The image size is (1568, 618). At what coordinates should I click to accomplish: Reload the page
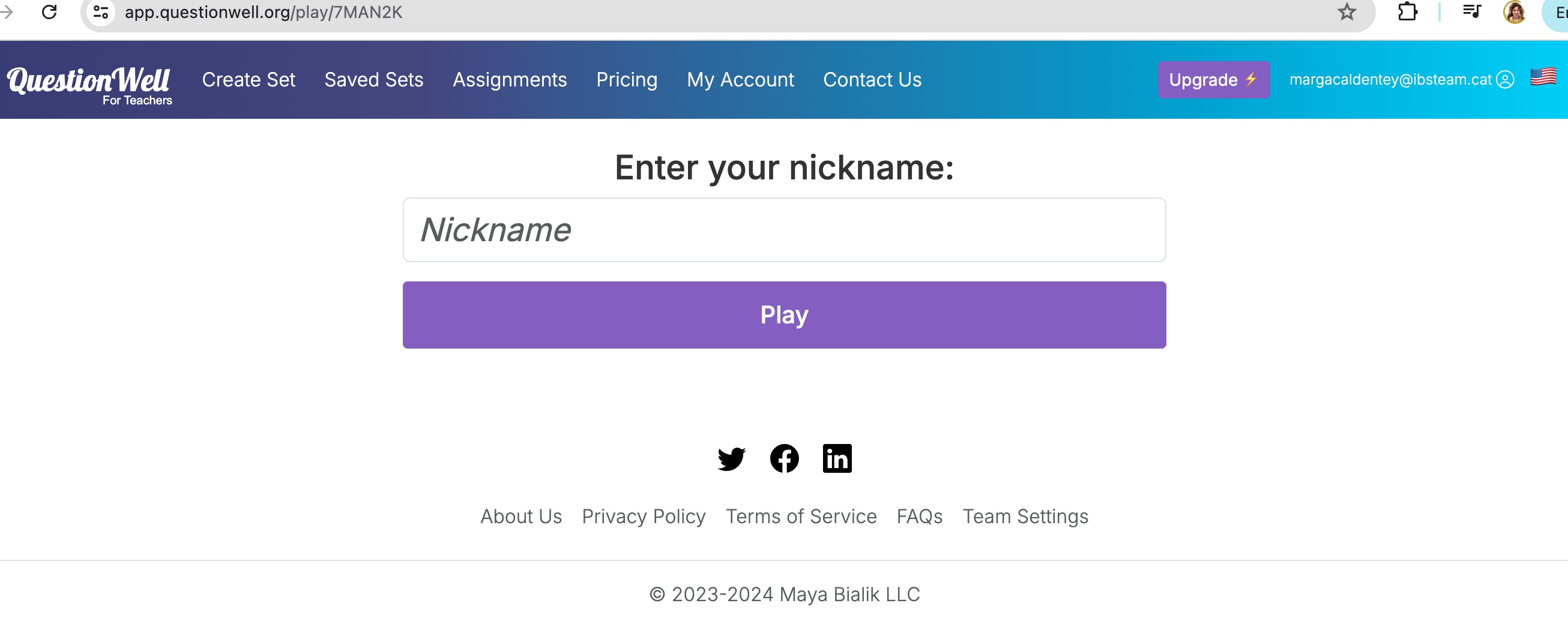[x=49, y=11]
